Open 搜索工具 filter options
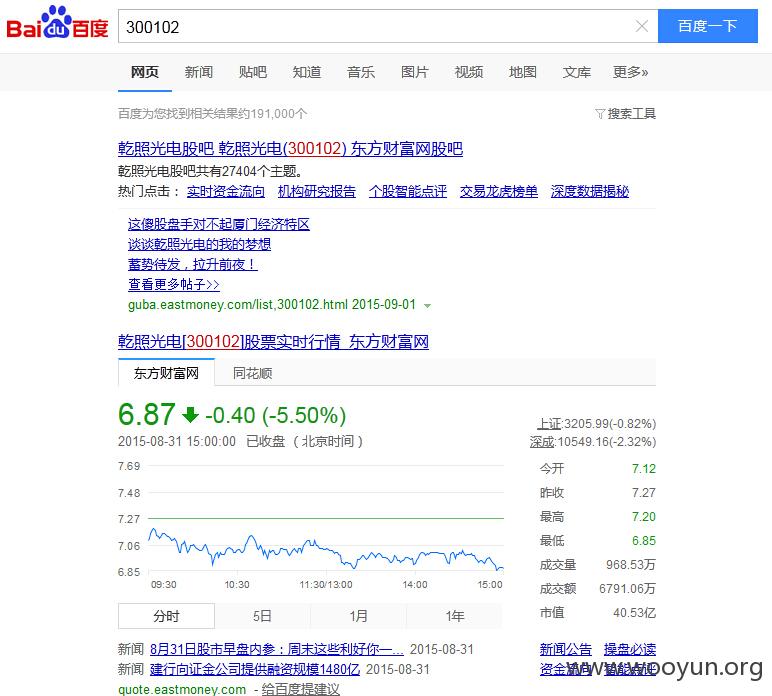The image size is (772, 696). tap(625, 114)
